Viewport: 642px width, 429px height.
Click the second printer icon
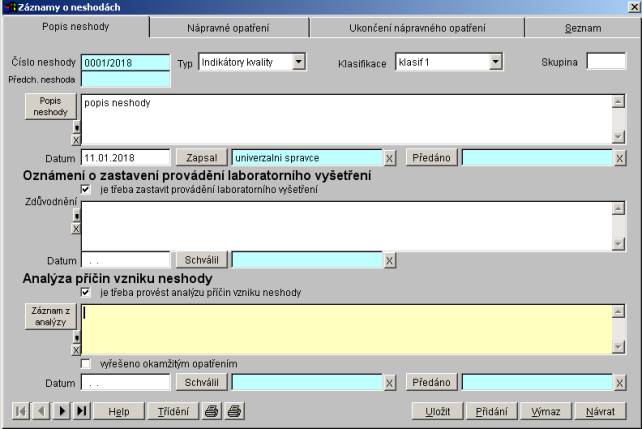[234, 410]
